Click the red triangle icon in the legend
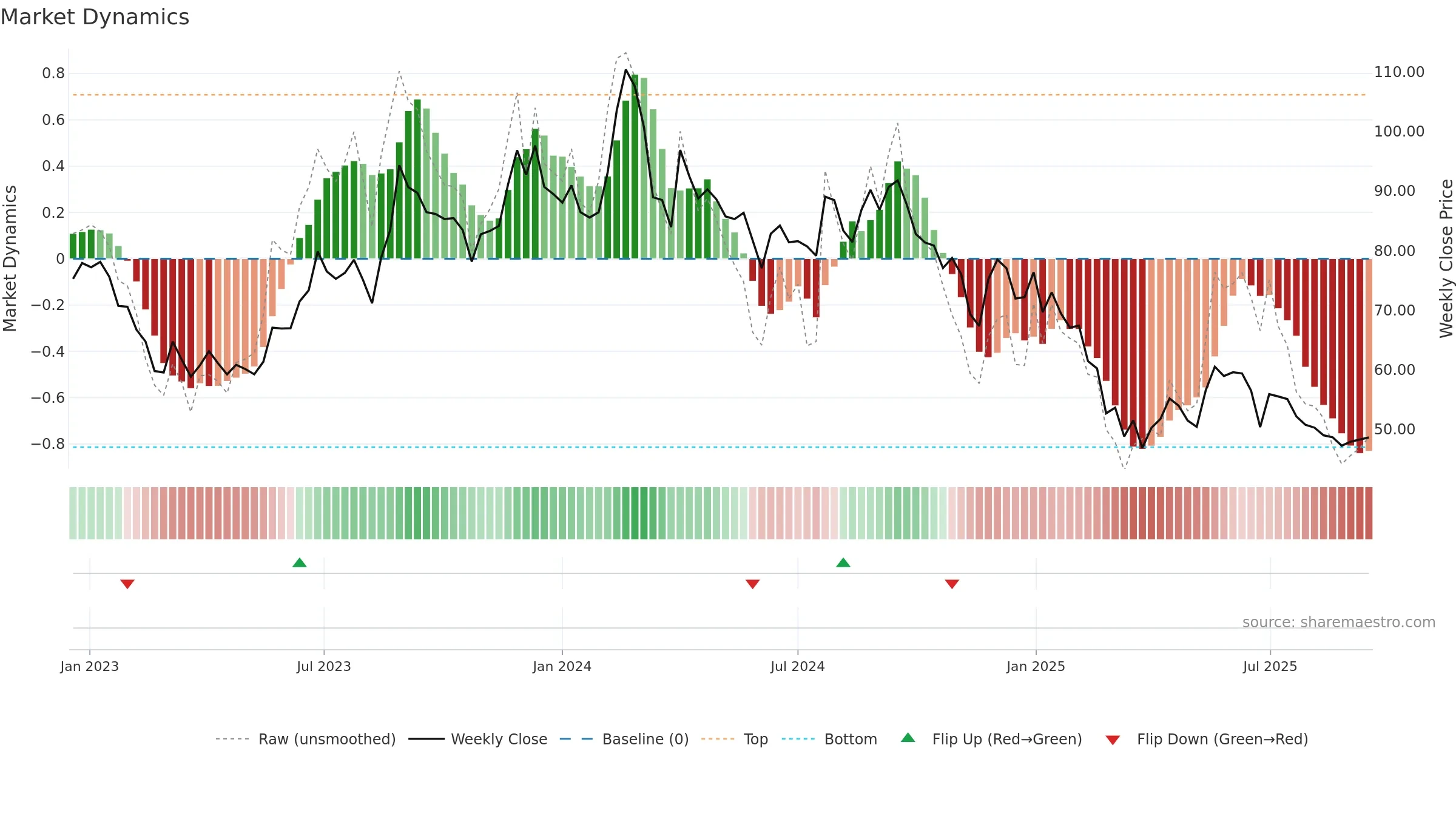This screenshot has height=819, width=1456. (x=1113, y=740)
